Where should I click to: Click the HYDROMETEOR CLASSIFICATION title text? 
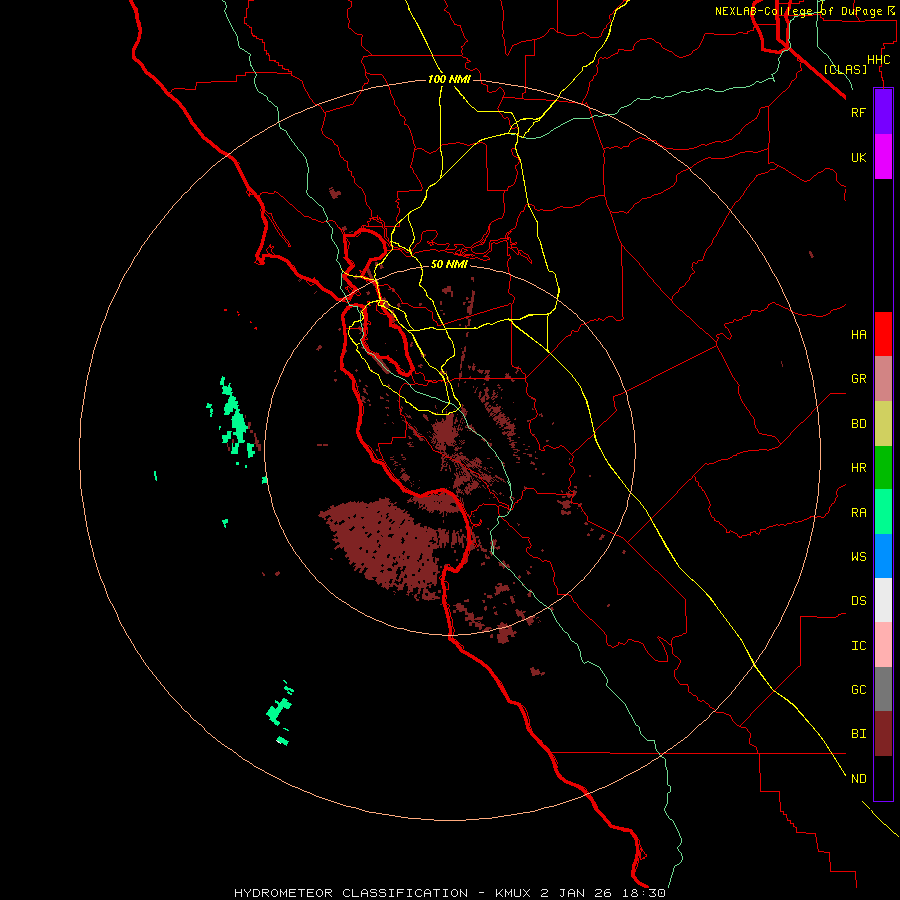351,893
